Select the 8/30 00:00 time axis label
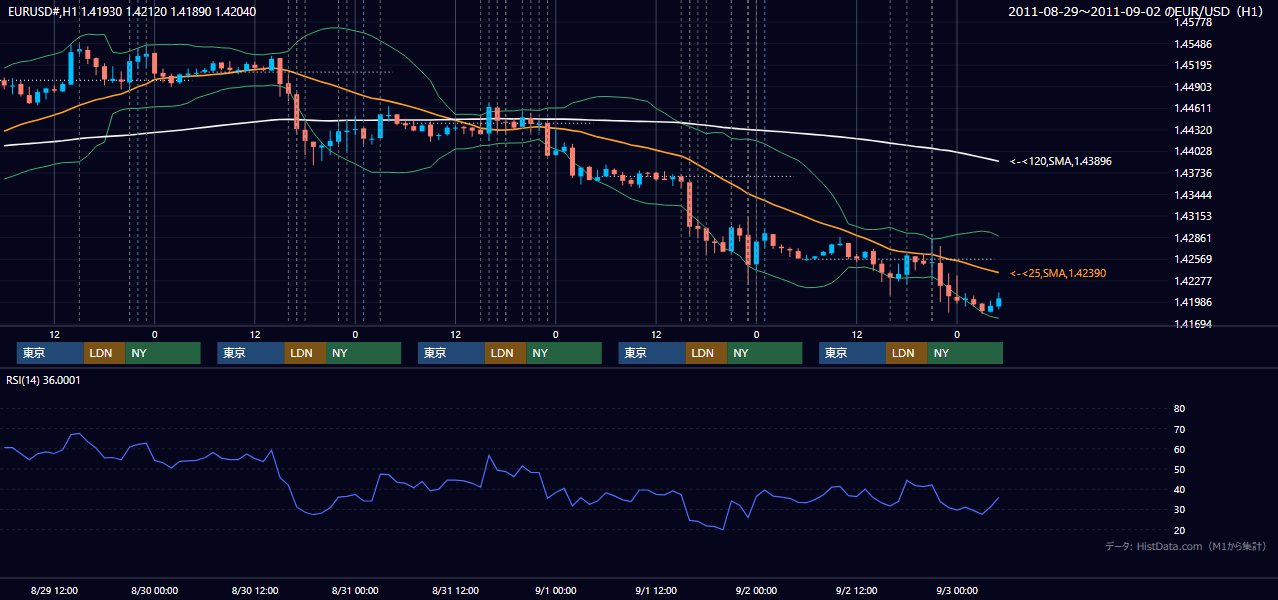This screenshot has height=600, width=1278. [154, 591]
